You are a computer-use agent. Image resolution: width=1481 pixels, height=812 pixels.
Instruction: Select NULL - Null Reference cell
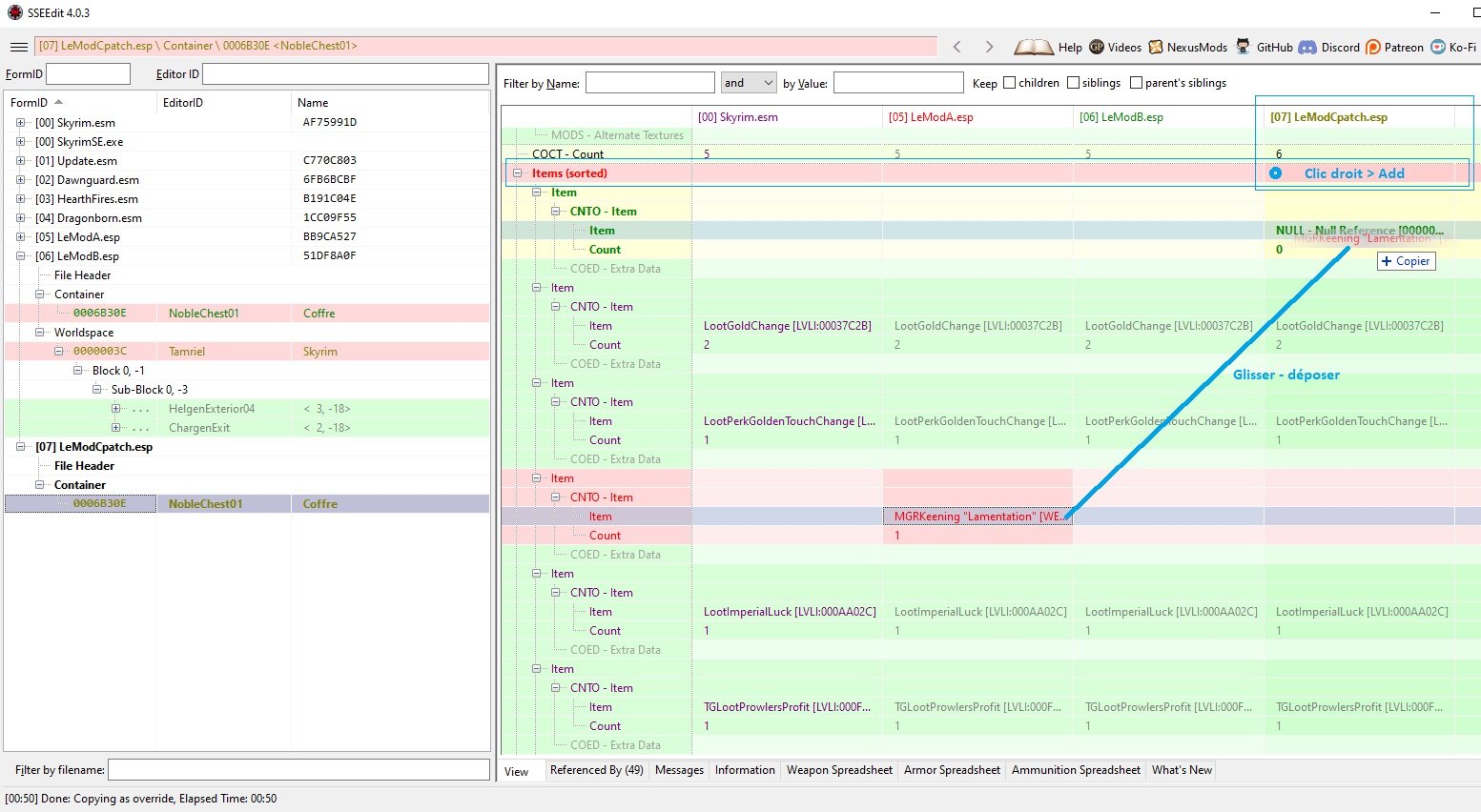pyautogui.click(x=1359, y=231)
